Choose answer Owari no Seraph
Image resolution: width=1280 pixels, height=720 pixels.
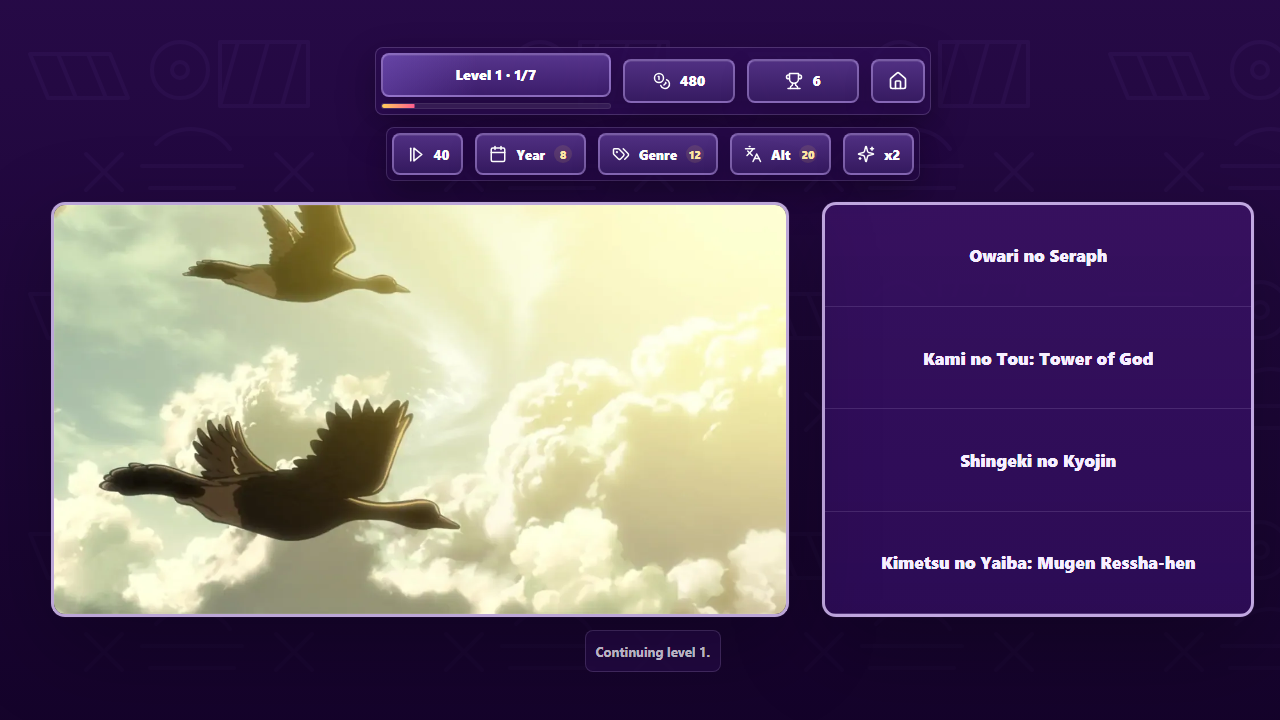[1038, 256]
